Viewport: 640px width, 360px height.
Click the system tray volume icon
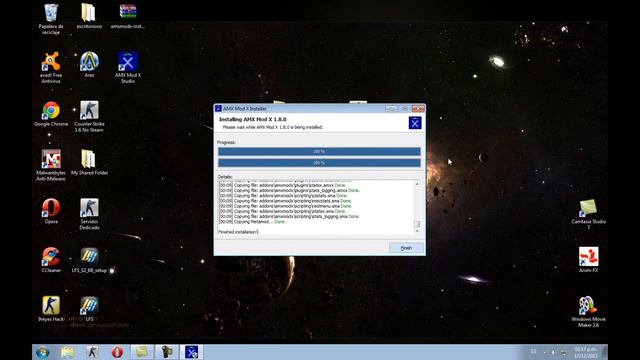tap(554, 352)
